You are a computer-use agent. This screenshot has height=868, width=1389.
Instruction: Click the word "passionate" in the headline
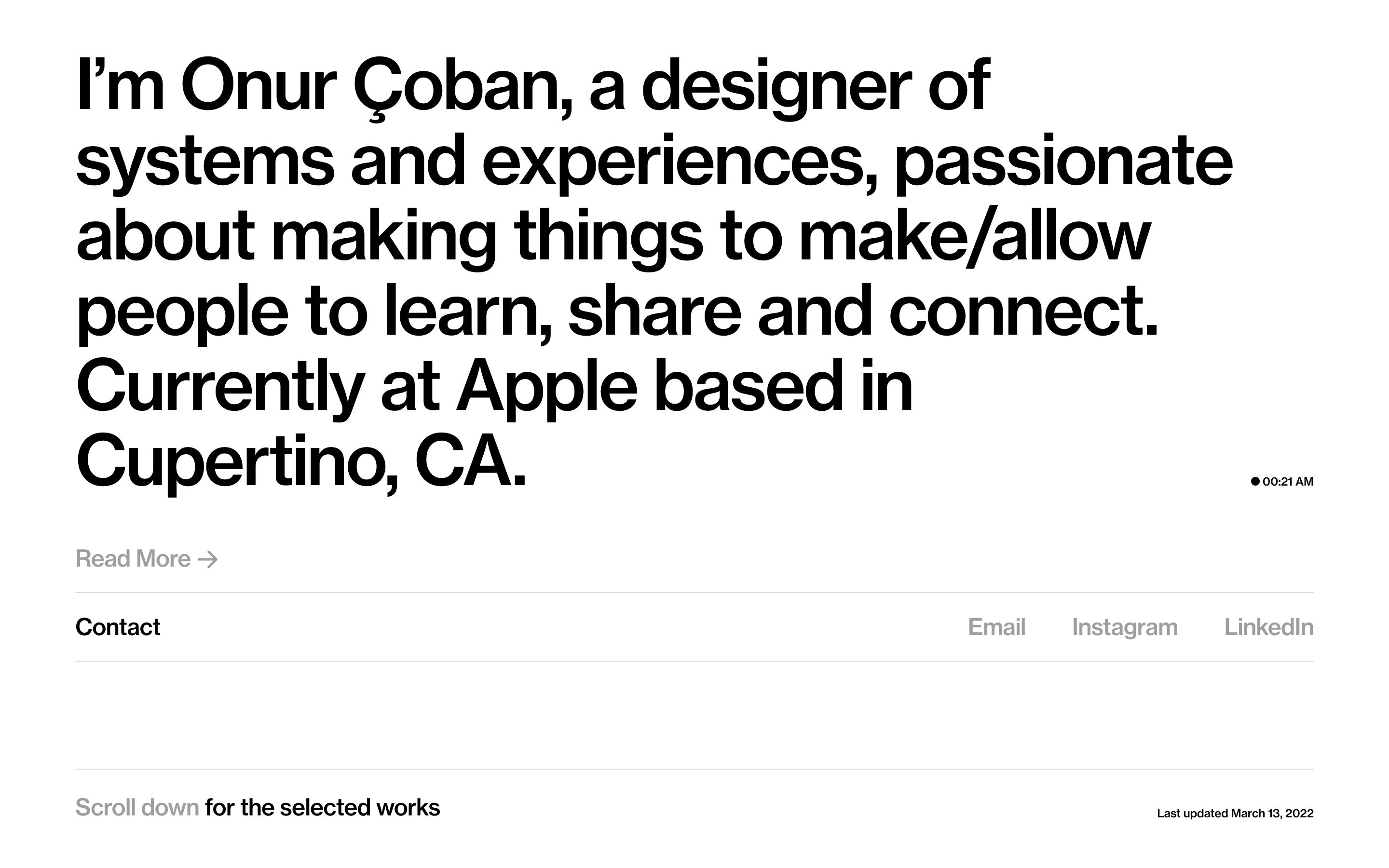[1063, 162]
